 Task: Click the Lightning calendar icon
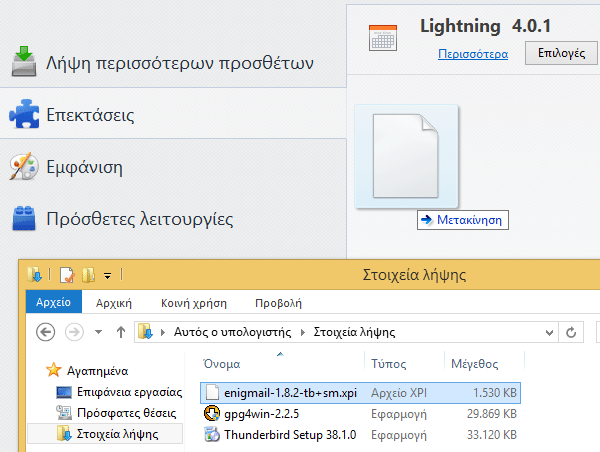(x=383, y=38)
